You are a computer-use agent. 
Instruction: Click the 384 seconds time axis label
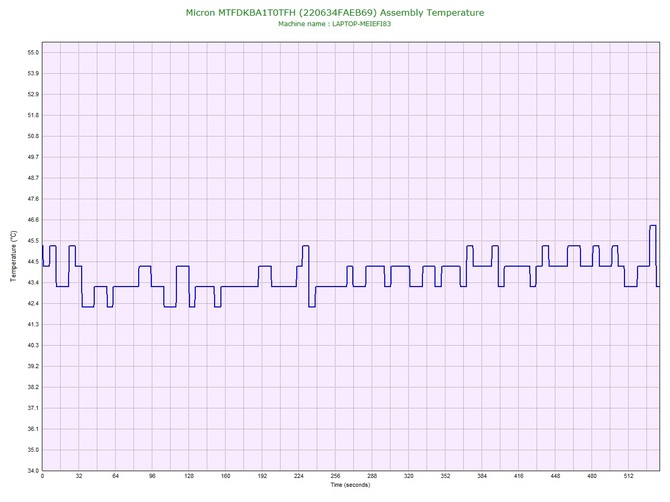click(x=482, y=476)
